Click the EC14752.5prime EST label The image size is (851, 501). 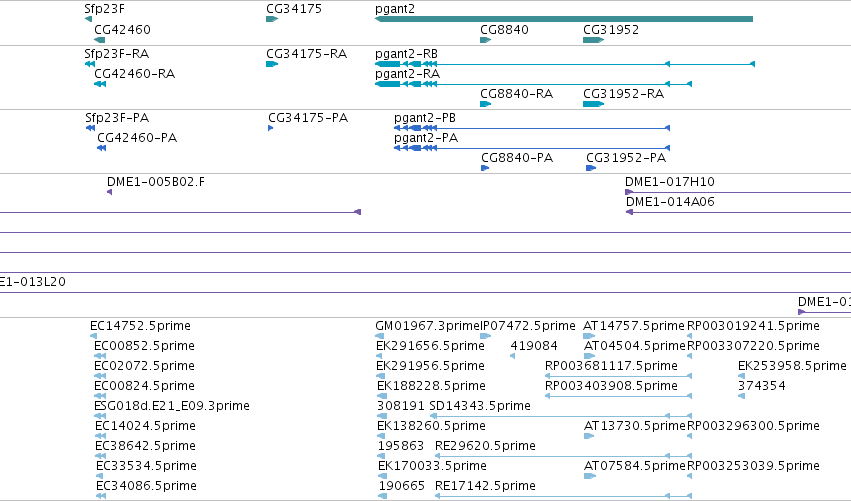[140, 326]
